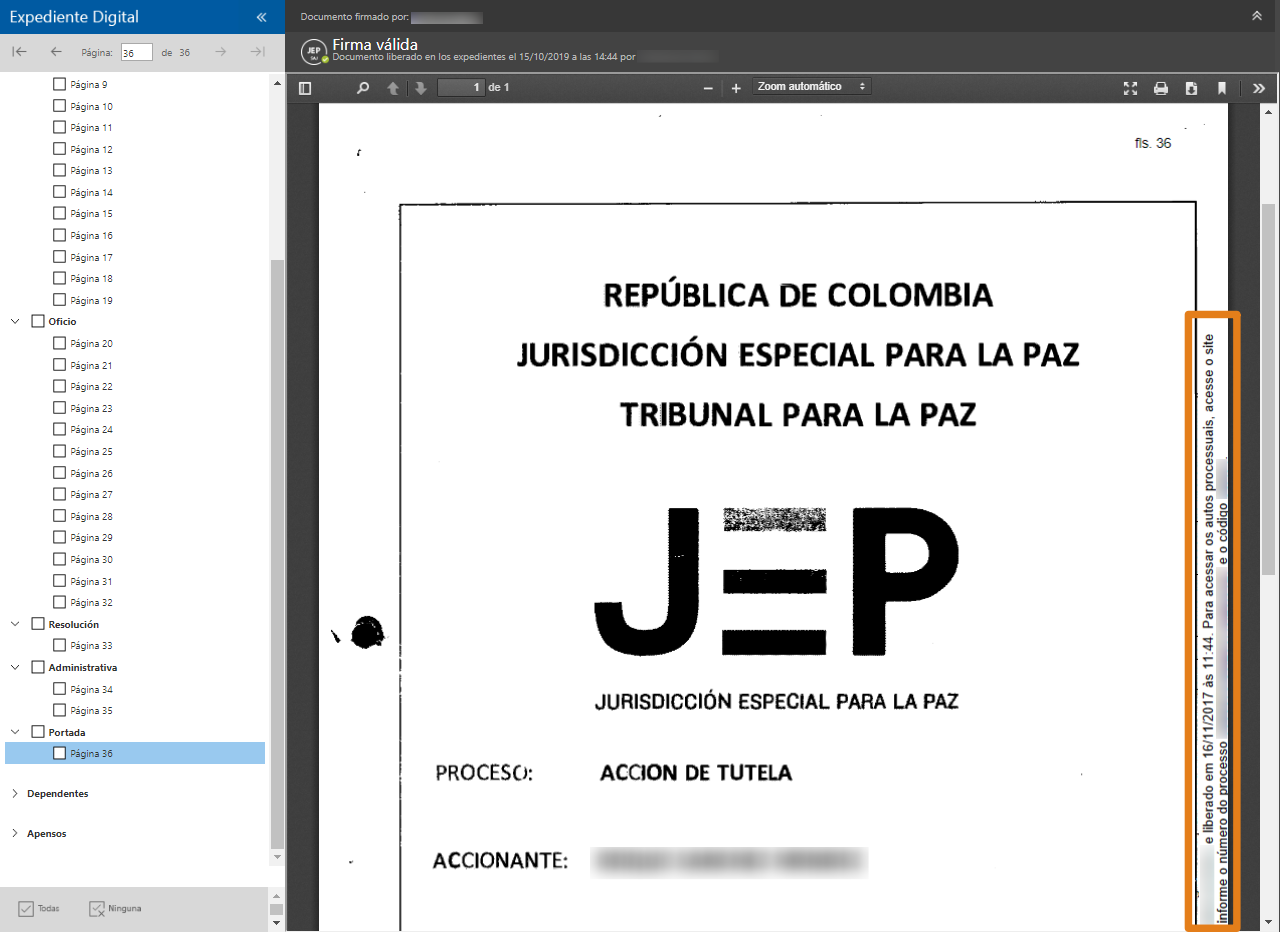Open Página 30 in the tree
The image size is (1280, 932).
tap(91, 560)
